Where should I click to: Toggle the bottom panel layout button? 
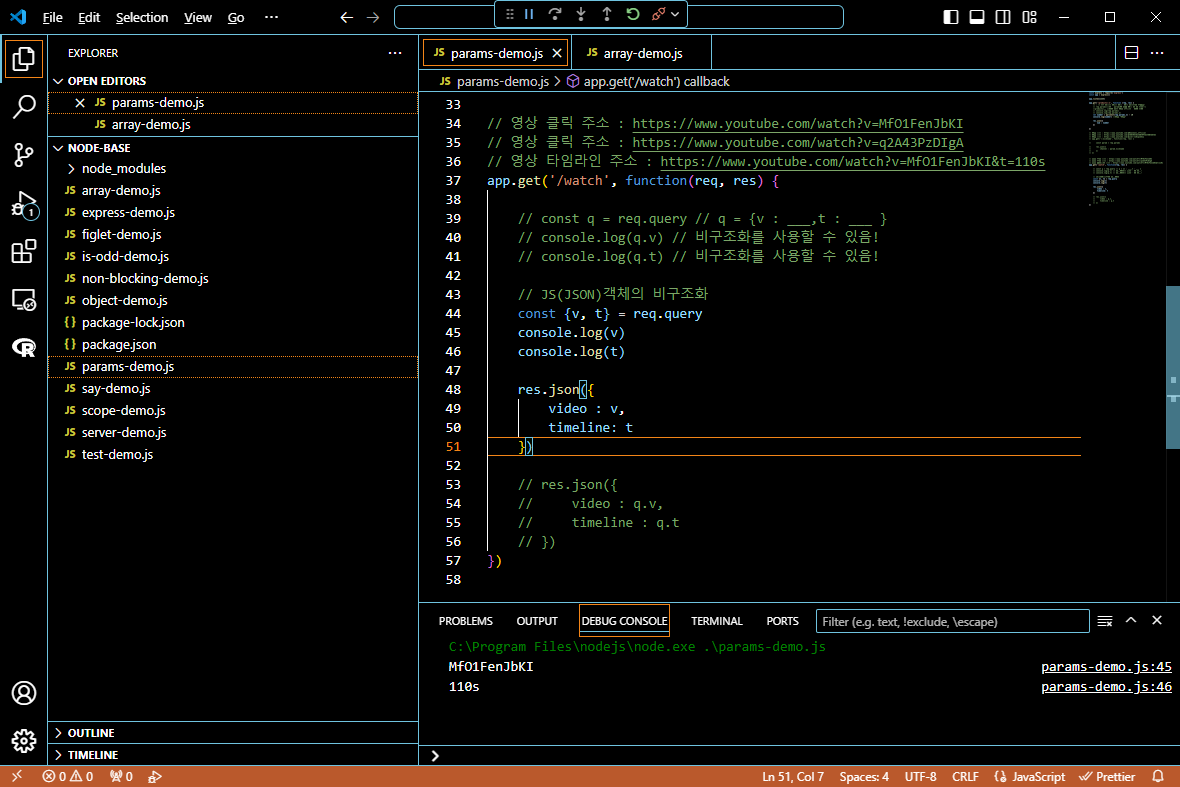pyautogui.click(x=977, y=17)
